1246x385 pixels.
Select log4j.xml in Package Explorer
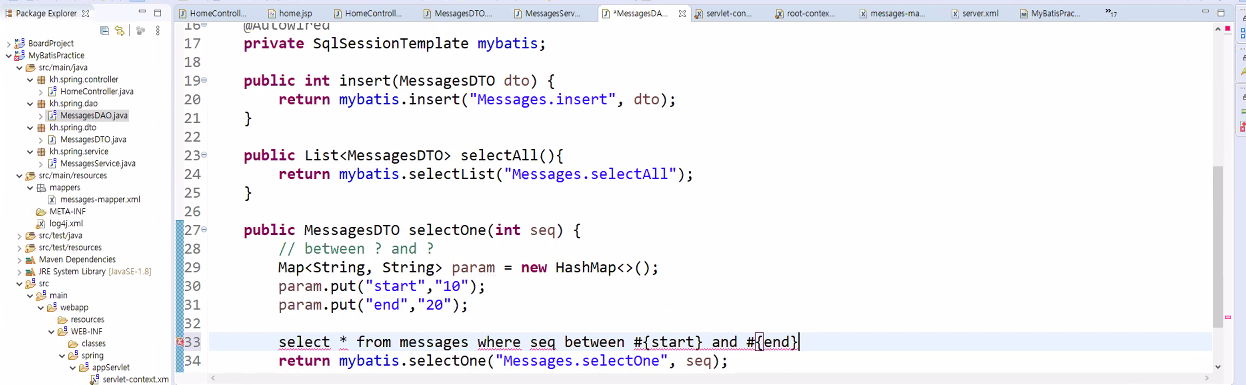click(66, 224)
